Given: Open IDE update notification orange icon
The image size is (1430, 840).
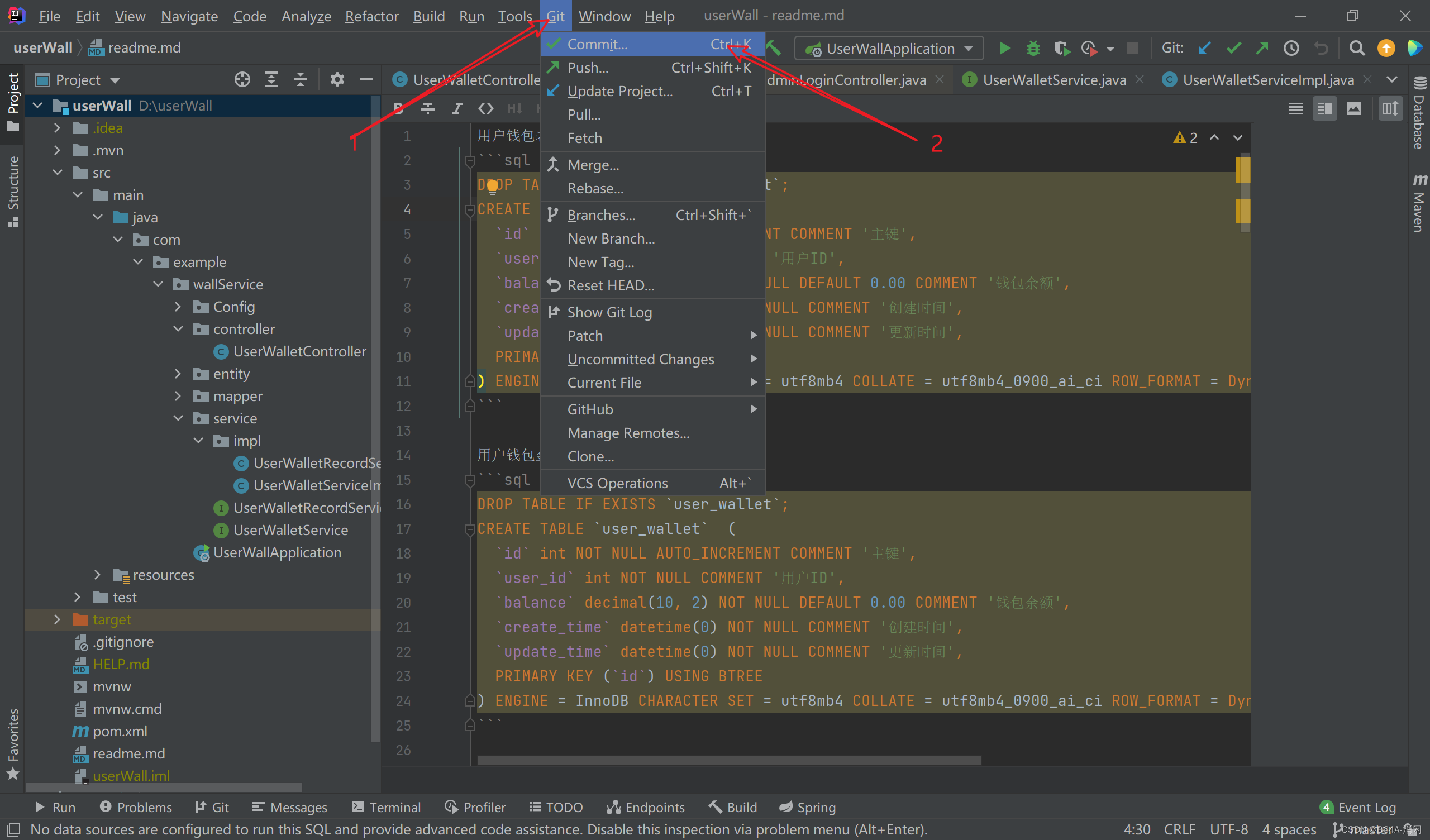Looking at the screenshot, I should 1386,48.
